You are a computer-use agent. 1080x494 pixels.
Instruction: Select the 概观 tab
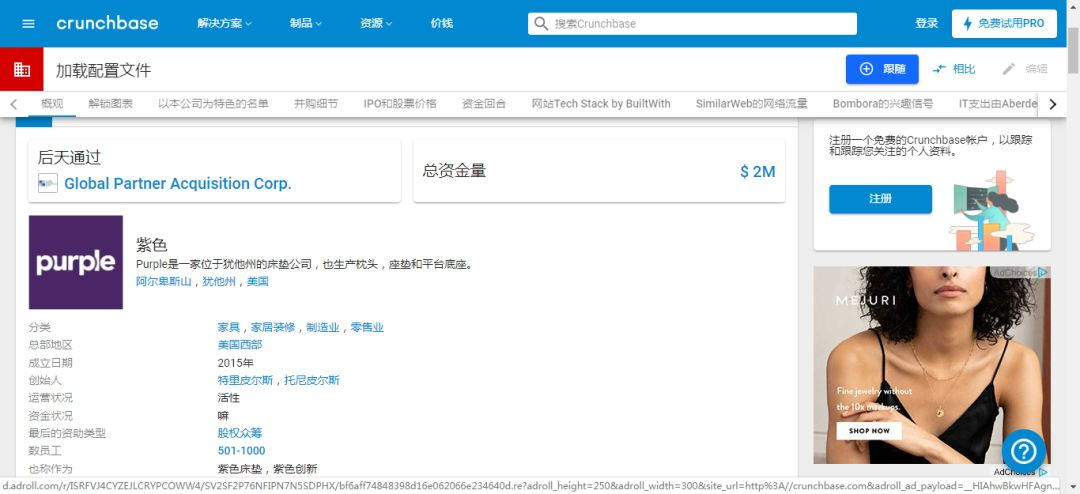coord(52,104)
